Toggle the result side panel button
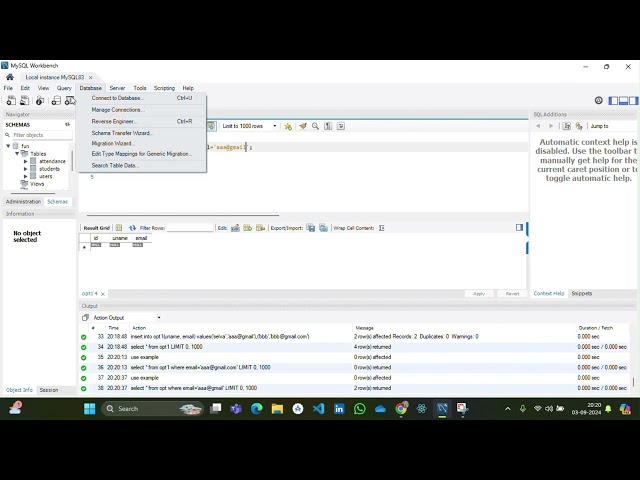 519,227
